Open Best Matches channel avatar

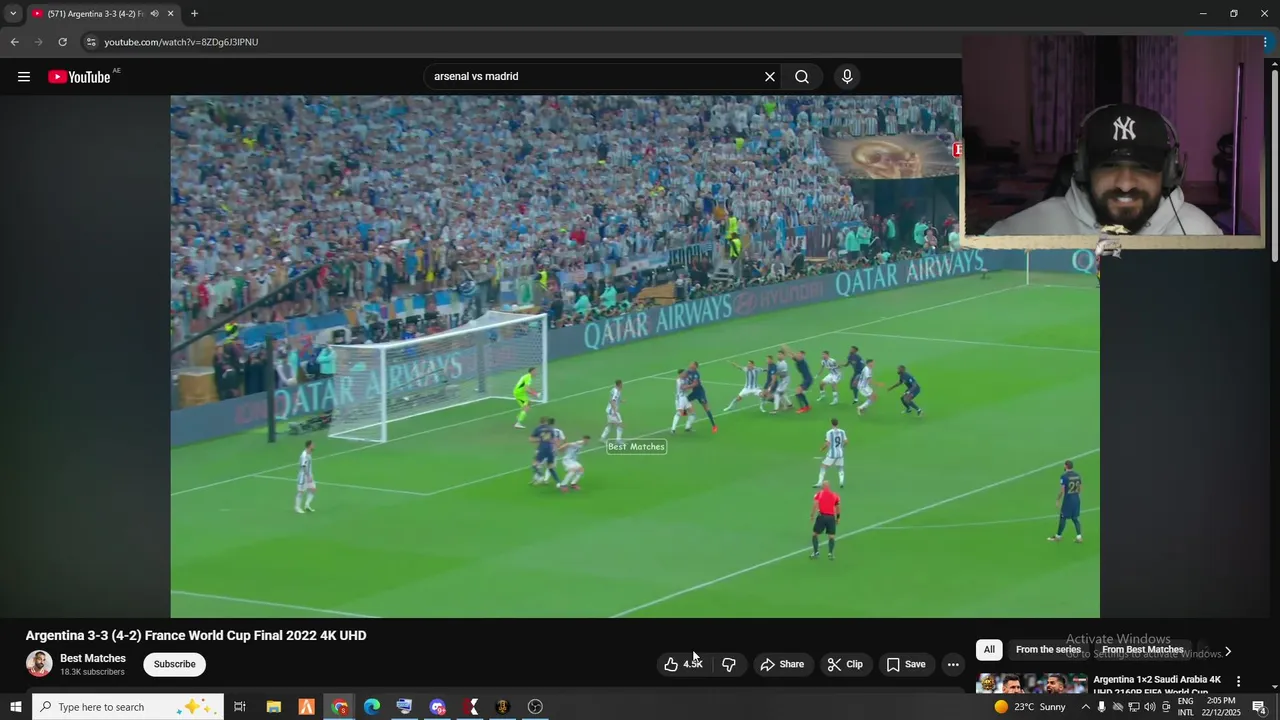click(39, 664)
